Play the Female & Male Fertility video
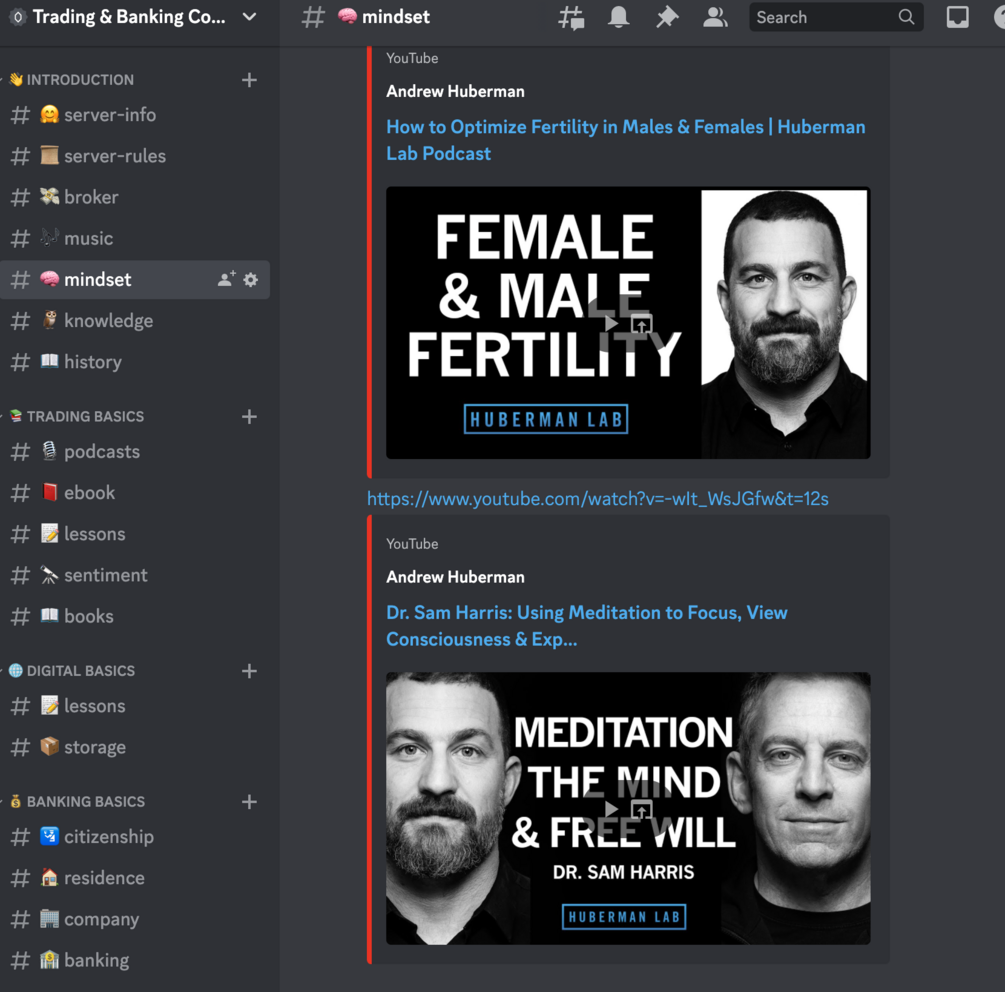 click(x=612, y=324)
